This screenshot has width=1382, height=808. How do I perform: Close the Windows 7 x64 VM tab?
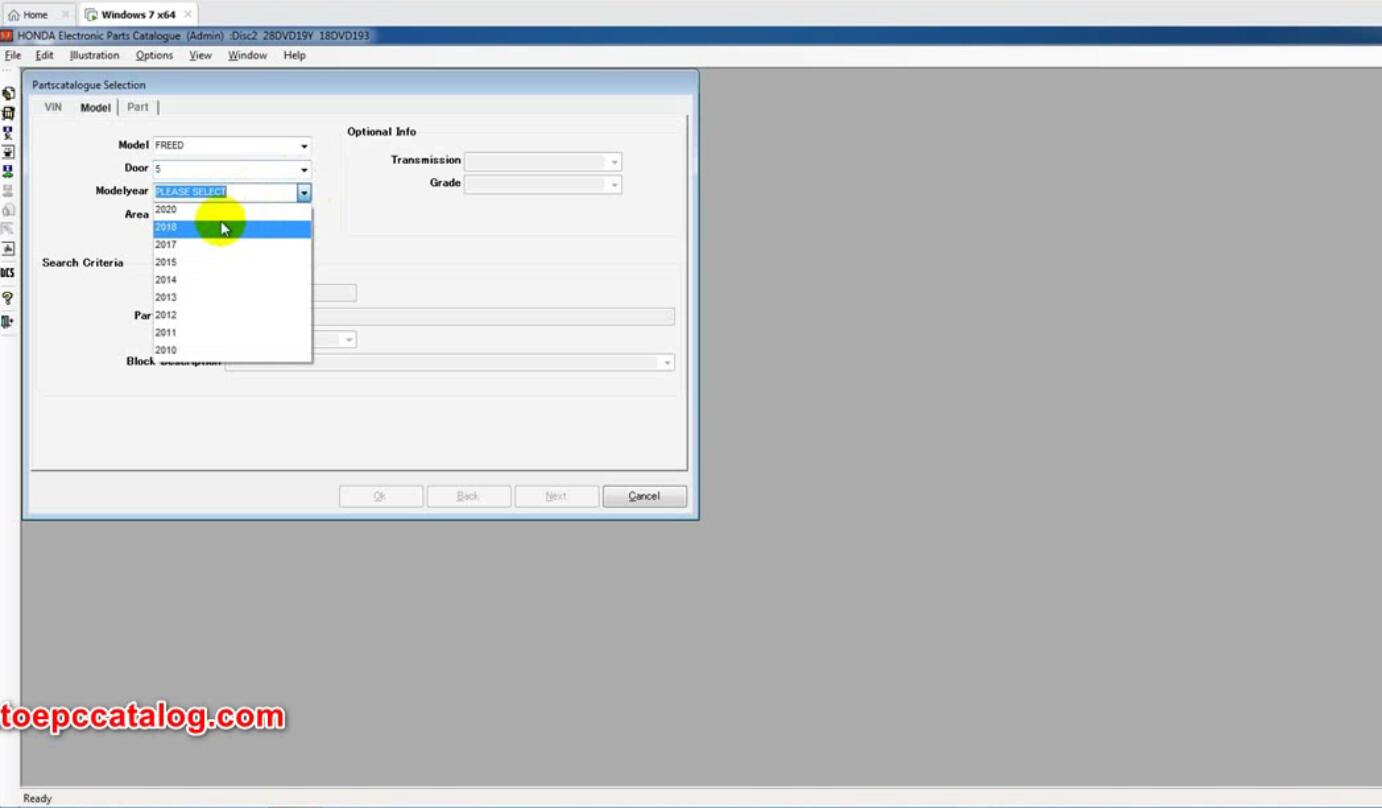coord(187,15)
